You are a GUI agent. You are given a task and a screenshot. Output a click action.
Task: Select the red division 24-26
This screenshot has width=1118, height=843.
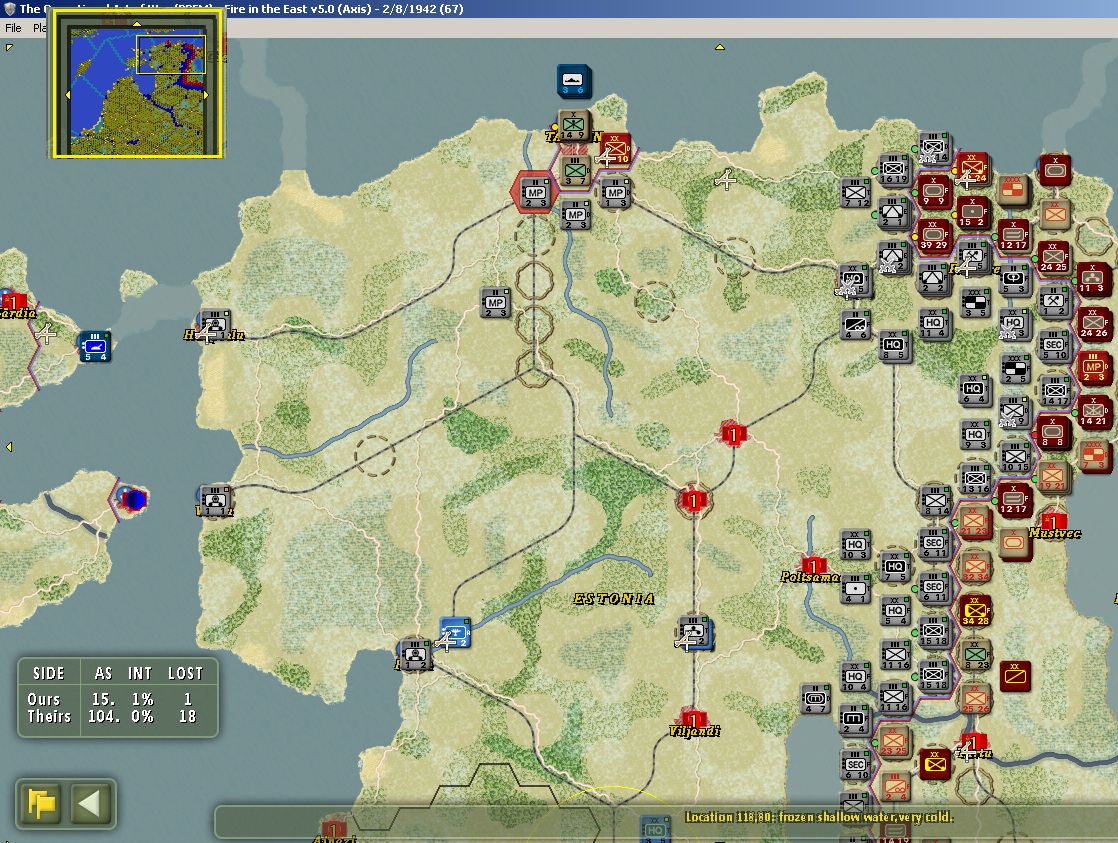pyautogui.click(x=1093, y=325)
